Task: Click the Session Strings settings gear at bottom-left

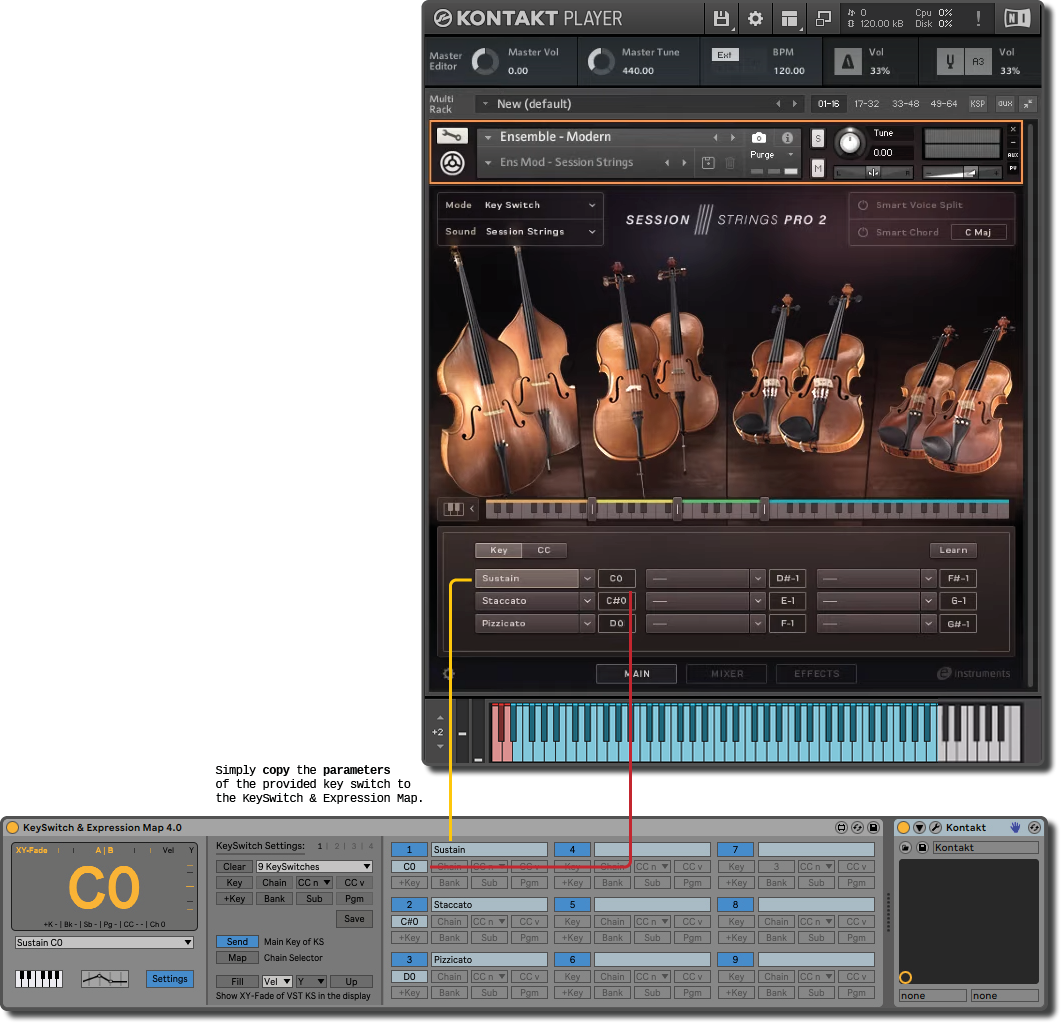Action: 448,674
